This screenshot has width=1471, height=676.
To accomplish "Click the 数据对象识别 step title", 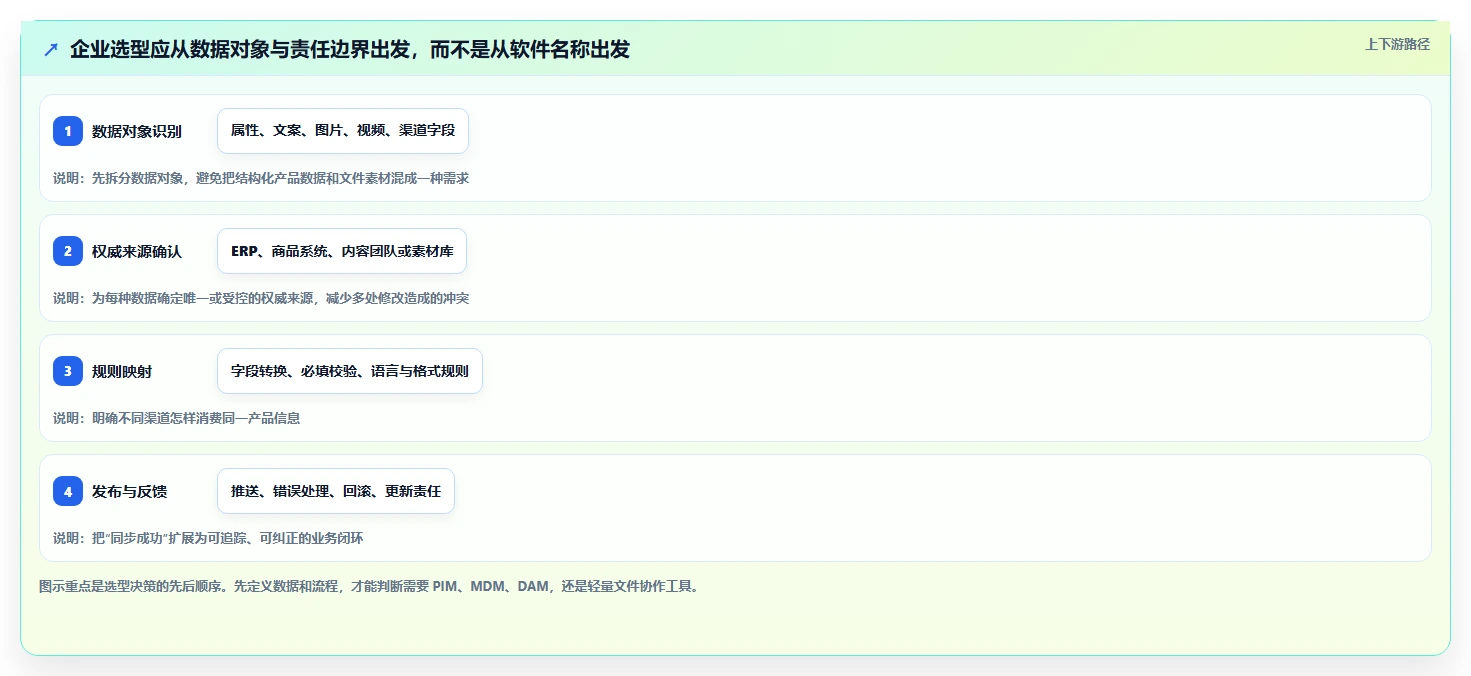I will (137, 131).
